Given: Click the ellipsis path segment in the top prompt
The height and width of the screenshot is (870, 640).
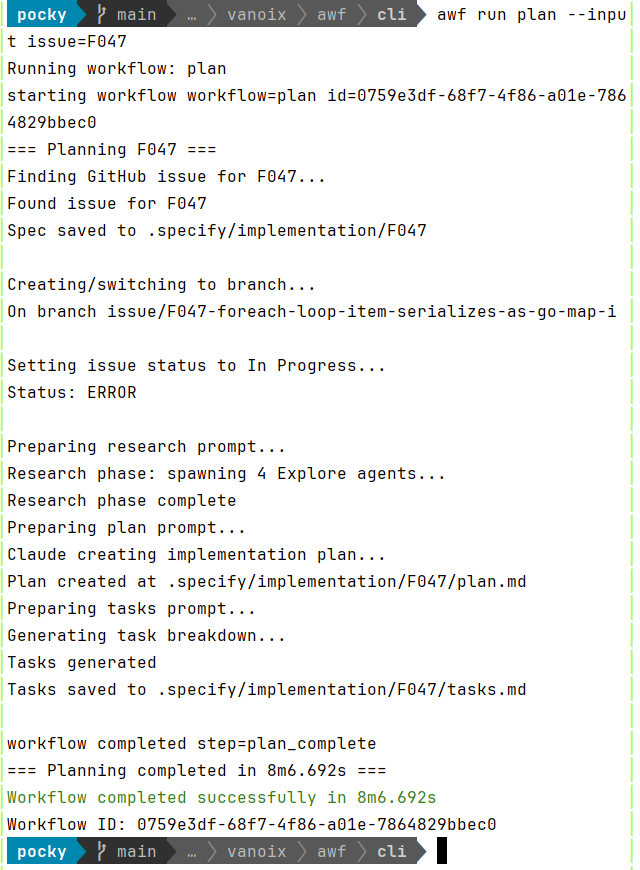Looking at the screenshot, I should pyautogui.click(x=190, y=14).
